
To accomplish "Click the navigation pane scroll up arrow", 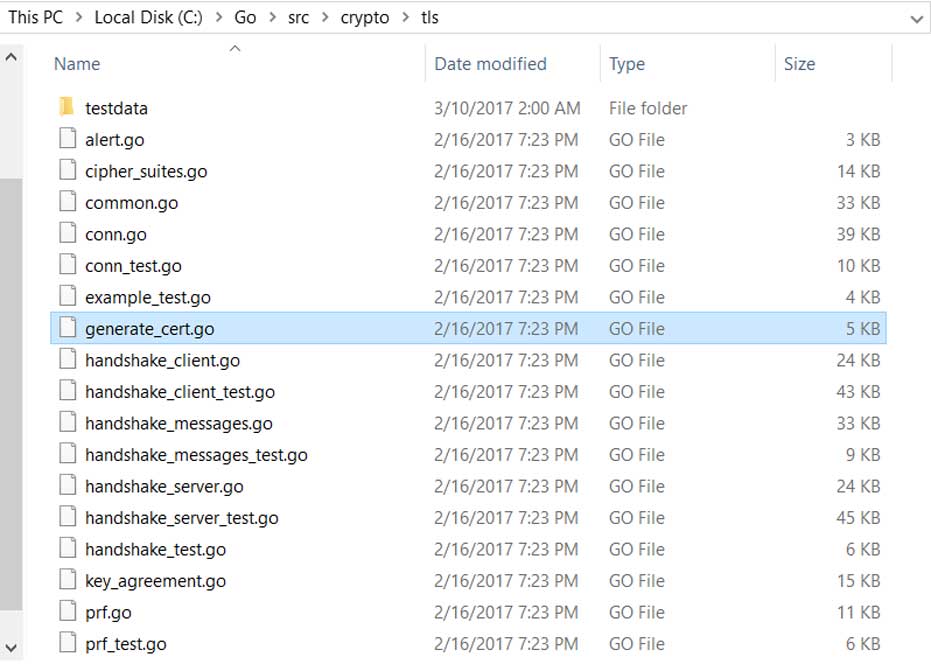I will (11, 58).
